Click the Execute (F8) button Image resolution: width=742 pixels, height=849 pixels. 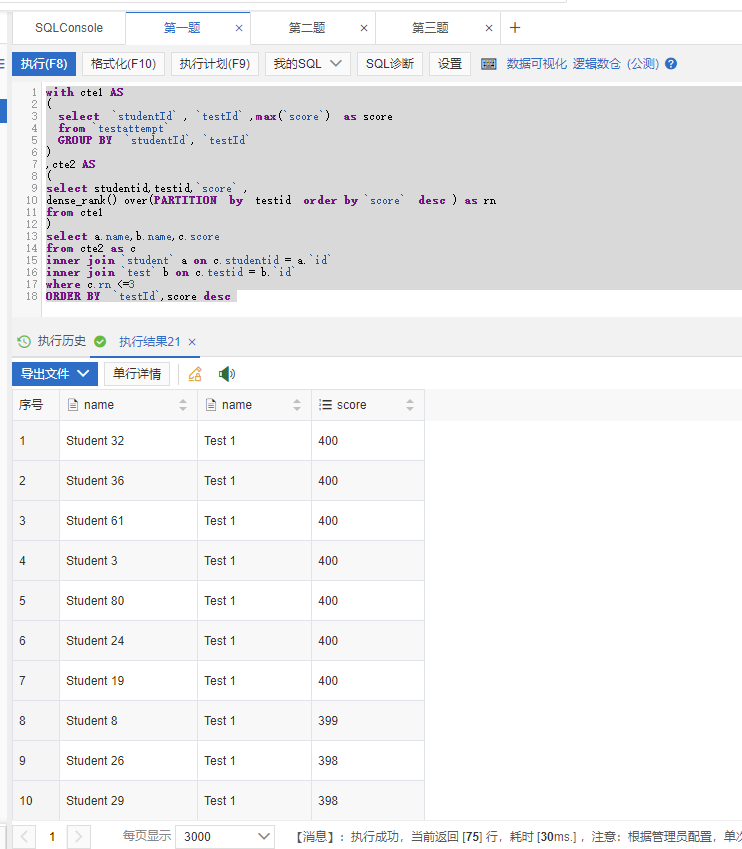point(44,64)
